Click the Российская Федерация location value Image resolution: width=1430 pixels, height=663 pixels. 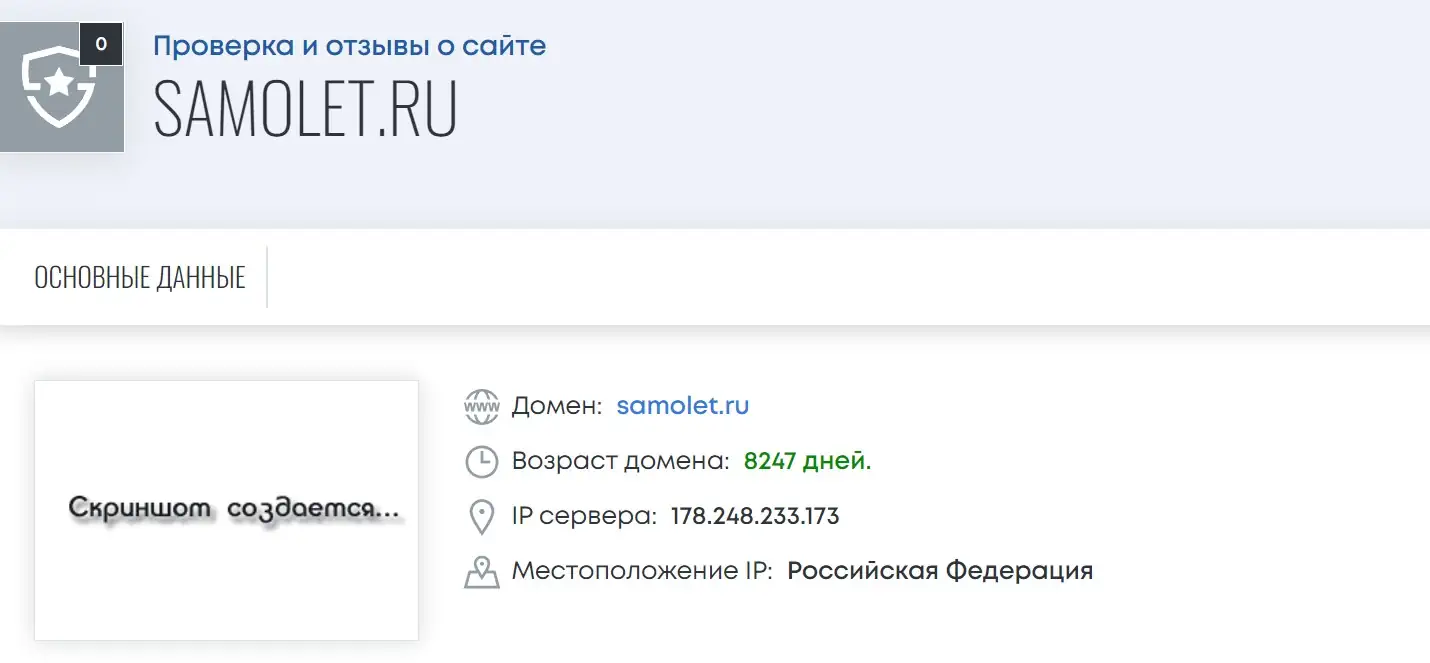coord(940,571)
